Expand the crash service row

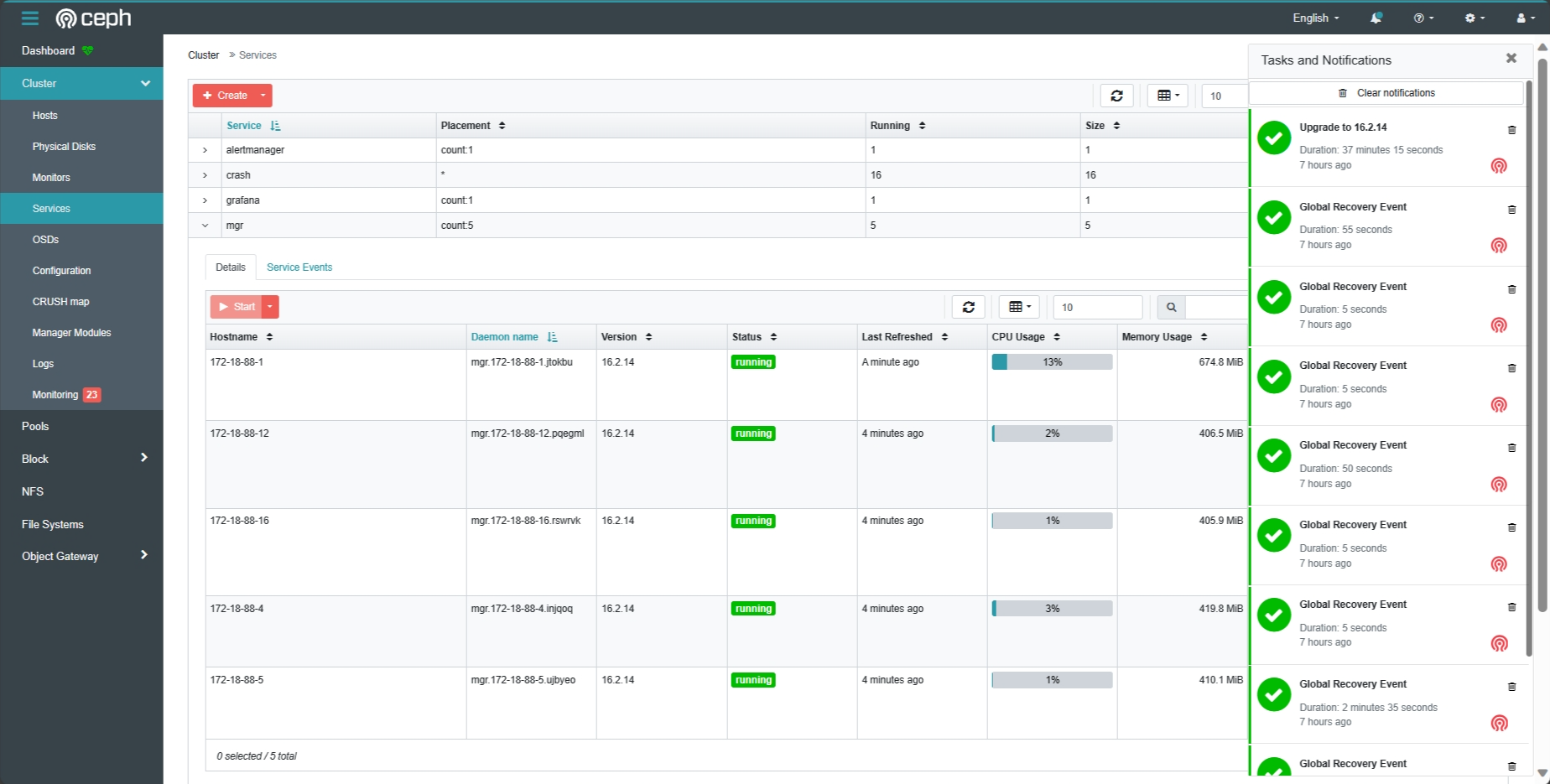[205, 175]
